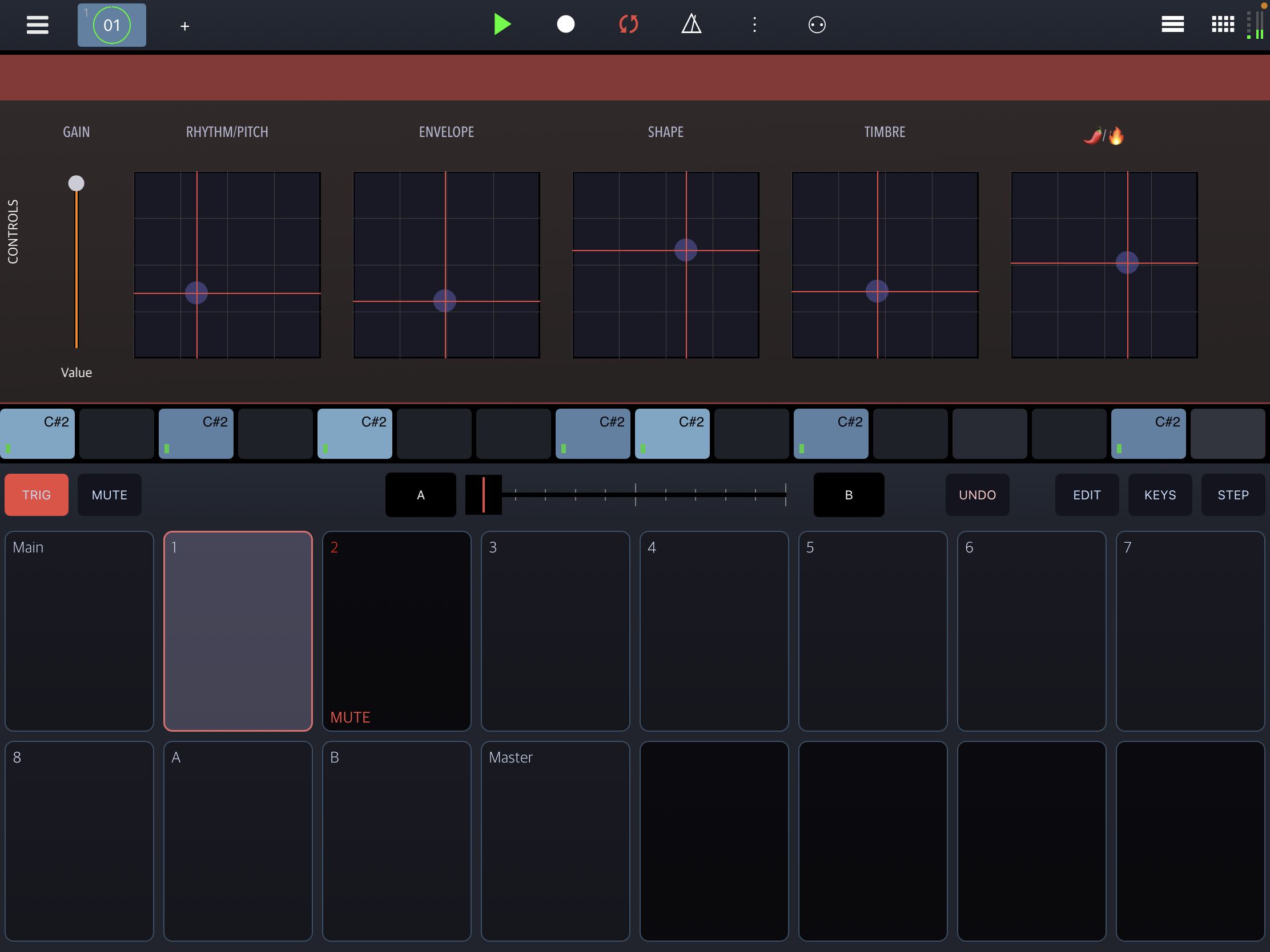The image size is (1270, 952).
Task: Select pattern B button
Action: 849,495
